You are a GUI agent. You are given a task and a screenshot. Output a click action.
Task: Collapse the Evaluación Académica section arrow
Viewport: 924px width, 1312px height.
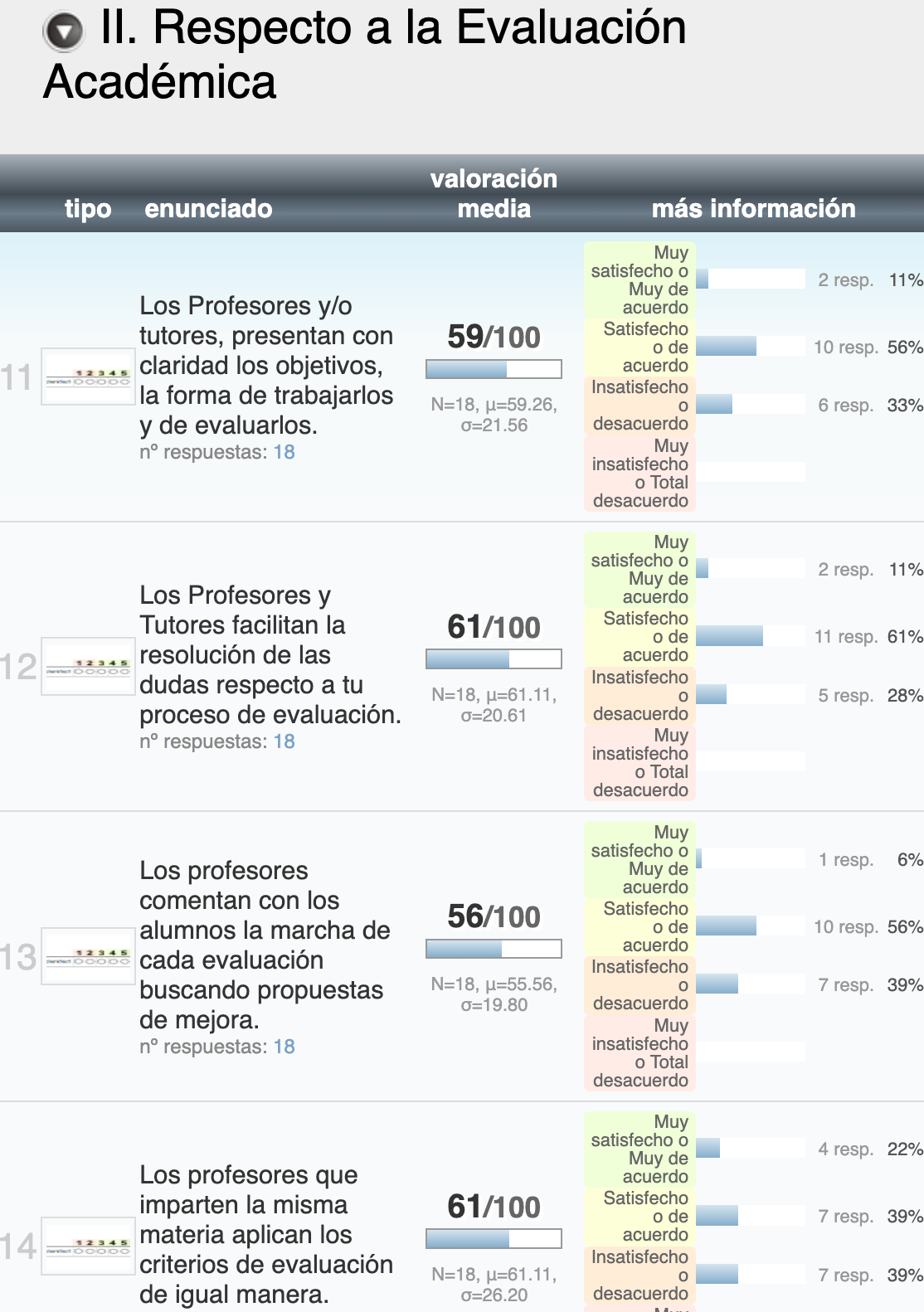click(x=63, y=32)
